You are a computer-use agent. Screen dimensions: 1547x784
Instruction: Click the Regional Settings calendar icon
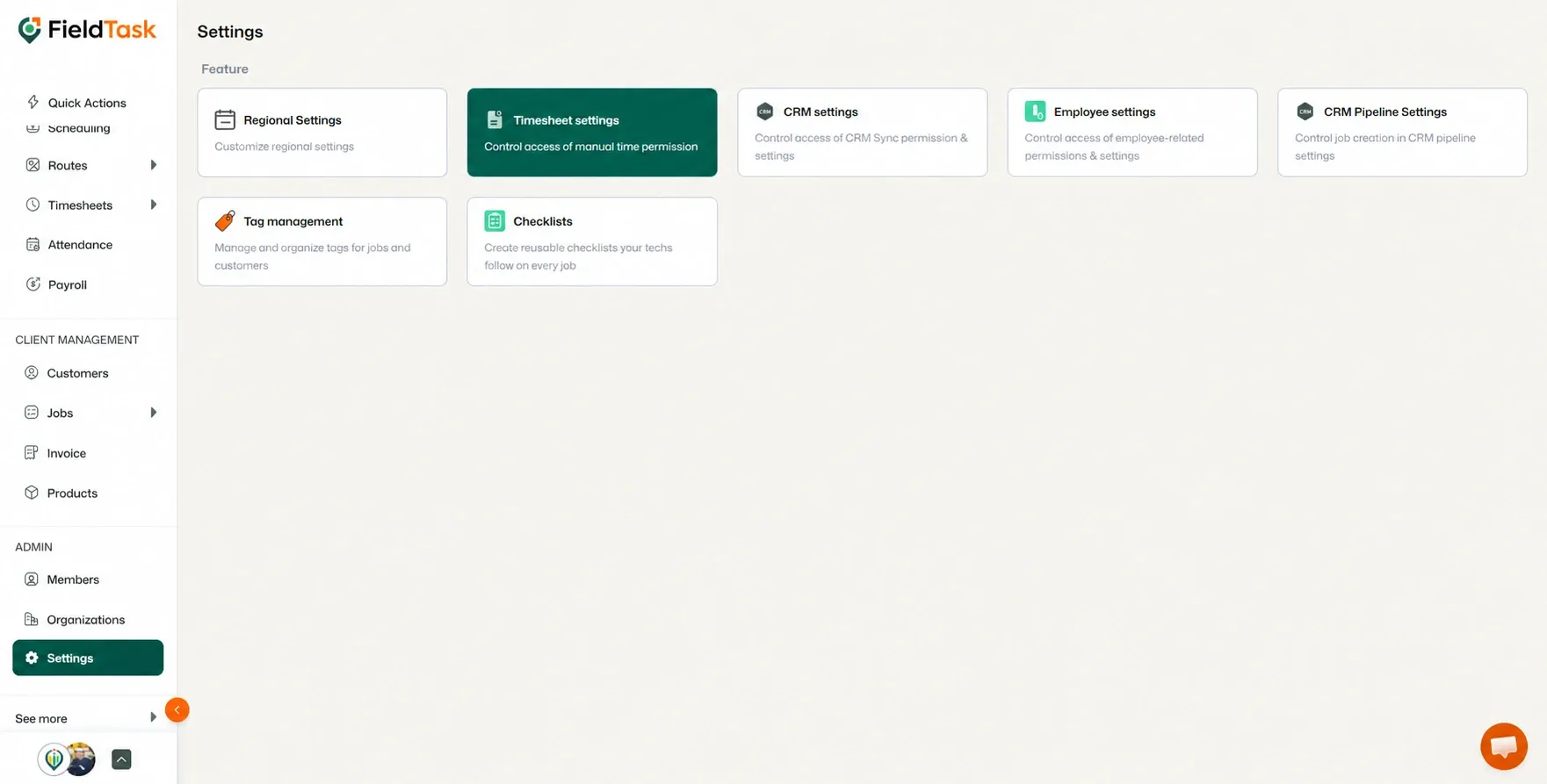[225, 119]
